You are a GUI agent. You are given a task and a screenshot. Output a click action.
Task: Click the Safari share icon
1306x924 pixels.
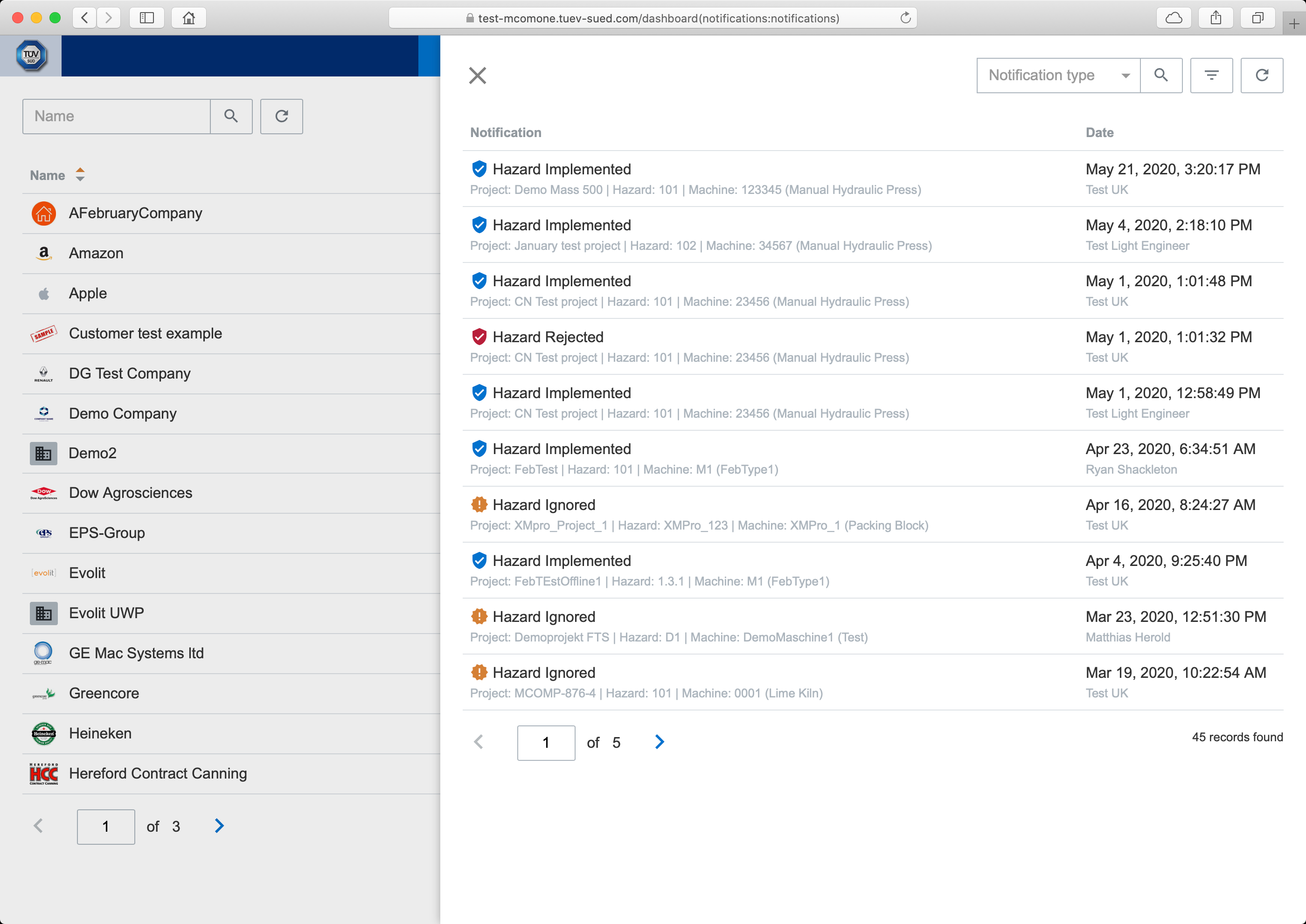pyautogui.click(x=1216, y=18)
